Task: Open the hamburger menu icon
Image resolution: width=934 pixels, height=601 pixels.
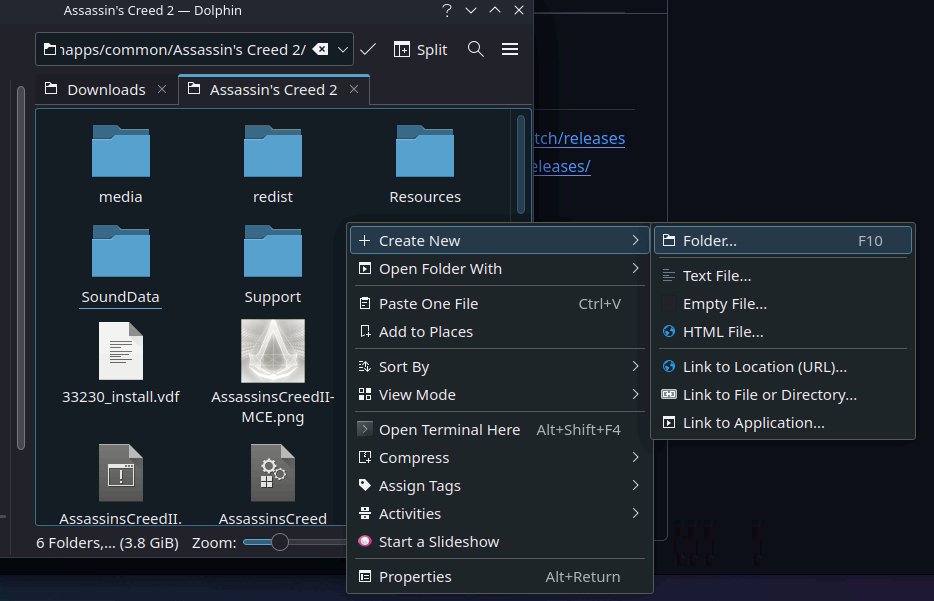Action: [510, 49]
